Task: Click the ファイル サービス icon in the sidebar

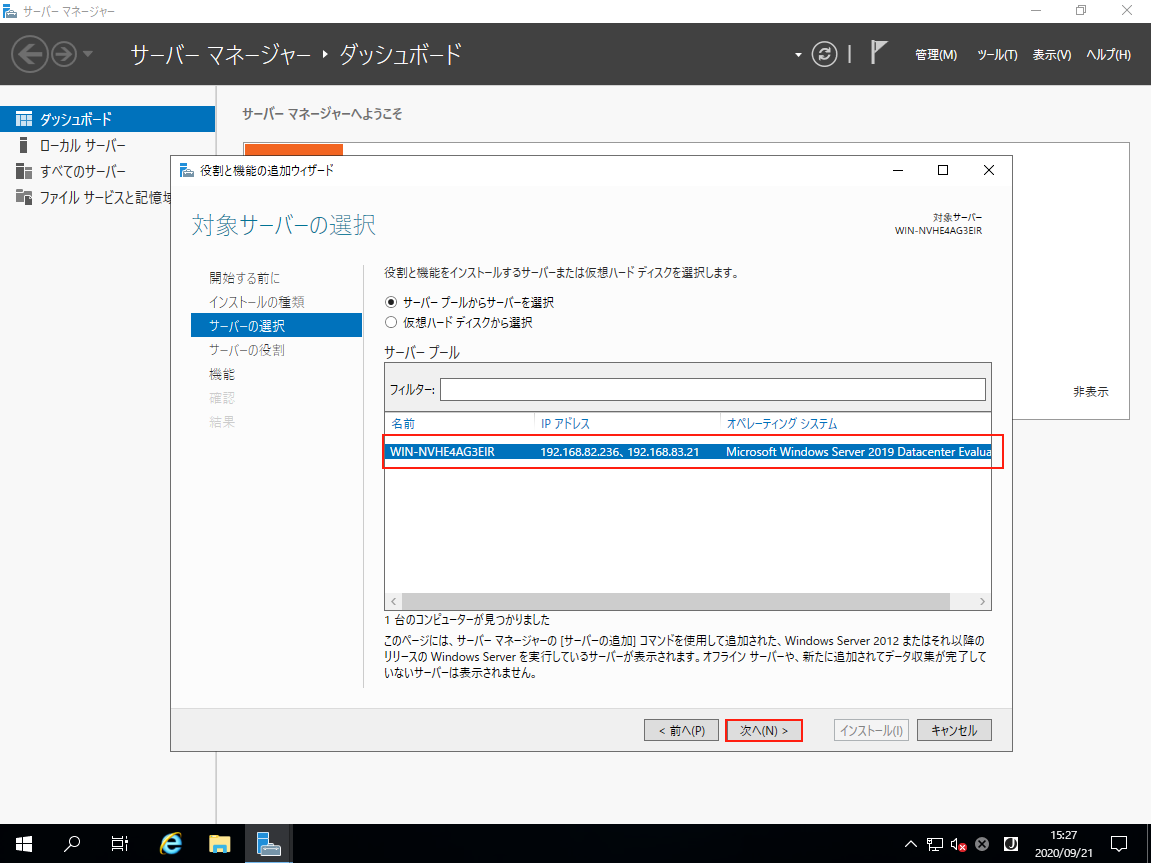Action: click(x=24, y=197)
